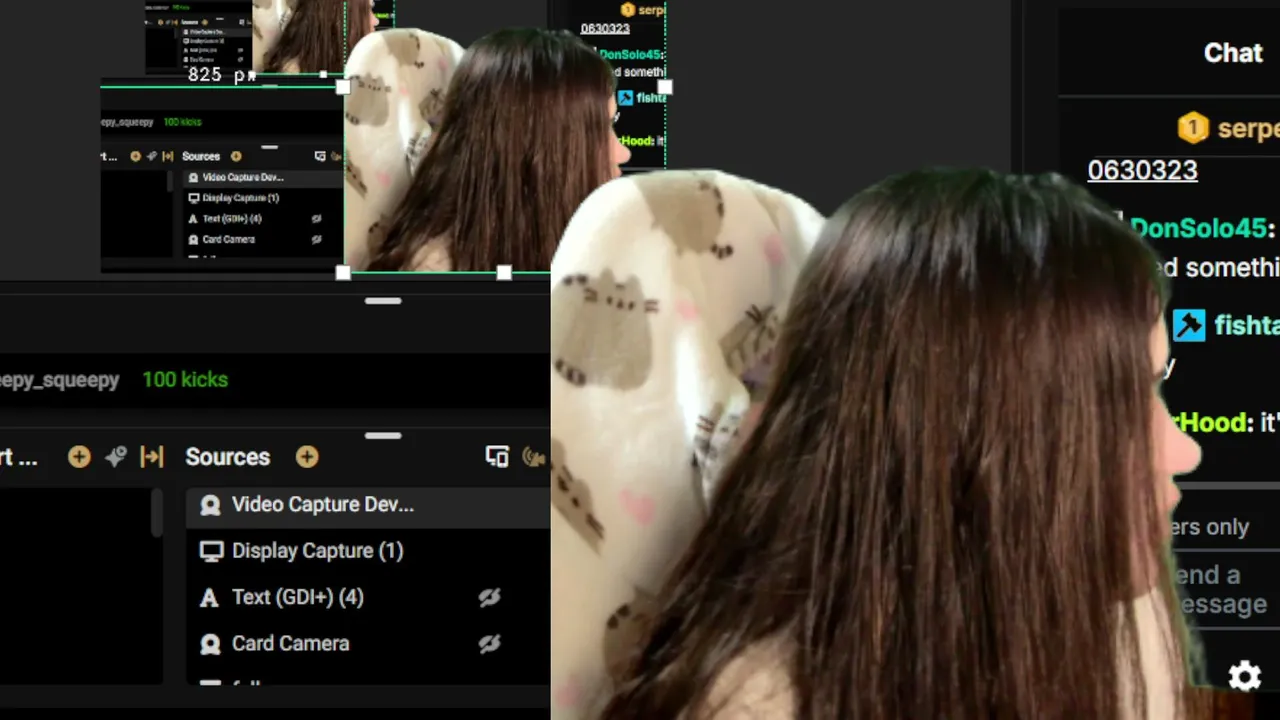Click the scrollbar left of the large Sources list
This screenshot has width=1280, height=720.
(x=157, y=513)
